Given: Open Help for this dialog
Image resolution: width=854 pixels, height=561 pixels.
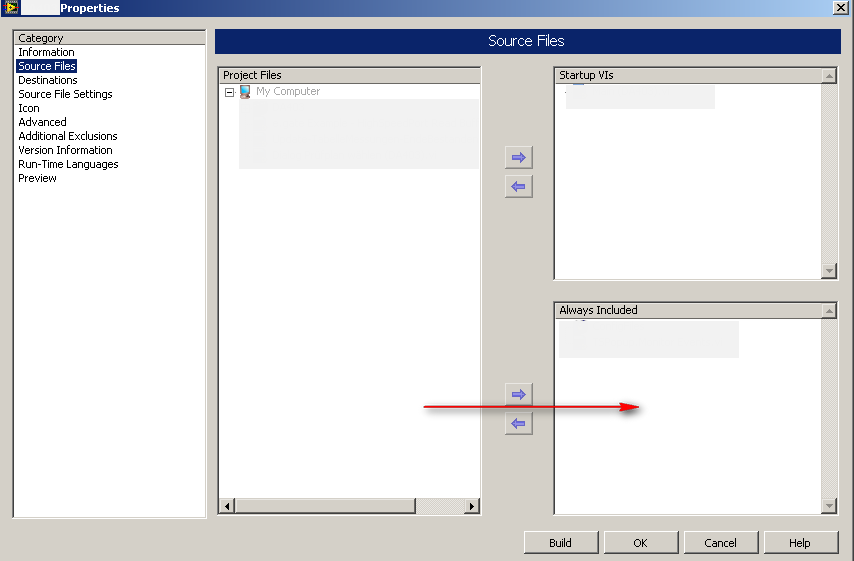Looking at the screenshot, I should [x=800, y=542].
